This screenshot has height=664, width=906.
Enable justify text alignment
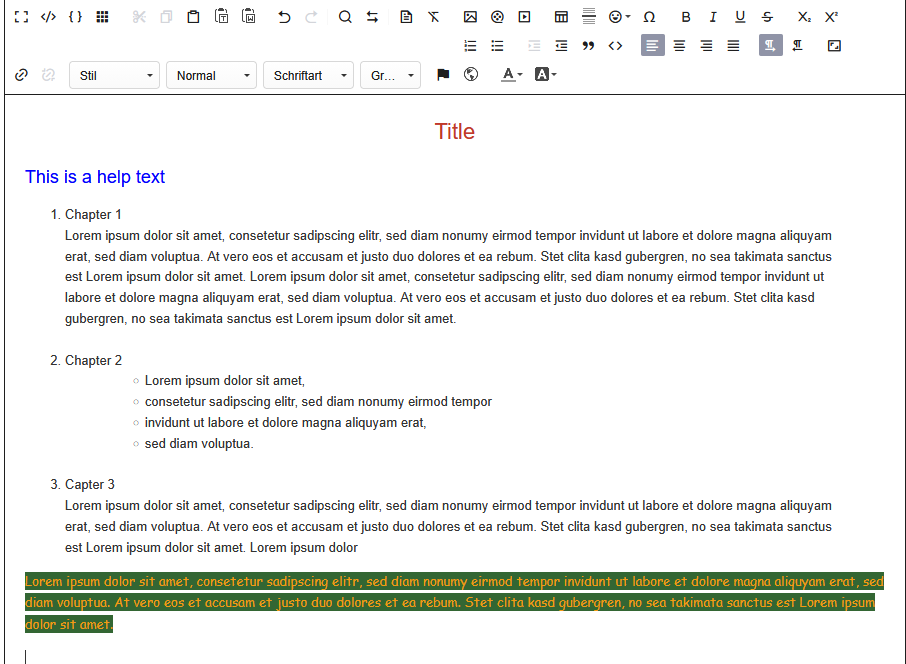tap(733, 46)
